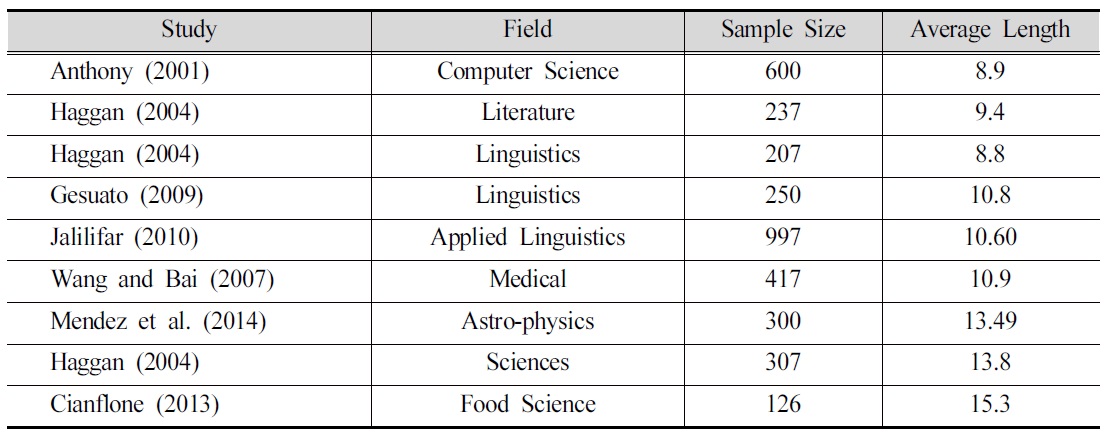This screenshot has height=438, width=1106.
Task: Select the Sample Size header cell
Action: point(783,30)
